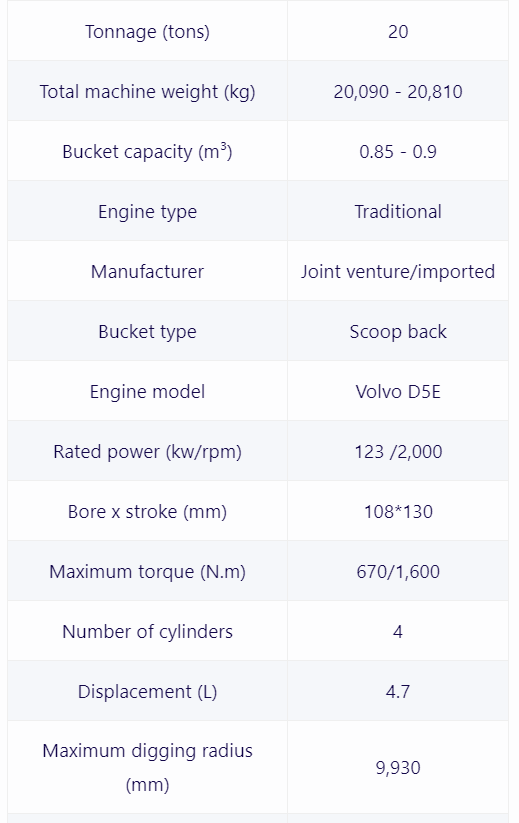Select the tonnage value 20
This screenshot has height=823, width=519.
(398, 31)
